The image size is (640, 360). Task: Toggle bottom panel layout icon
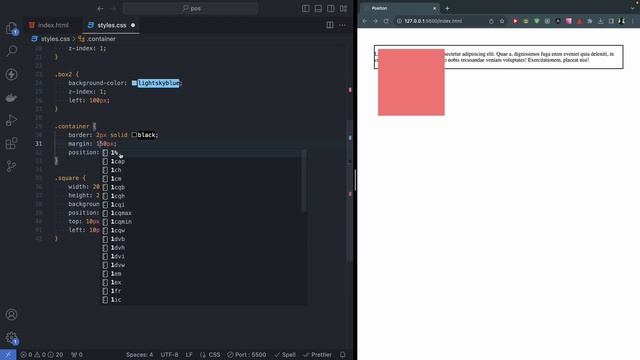(318, 8)
